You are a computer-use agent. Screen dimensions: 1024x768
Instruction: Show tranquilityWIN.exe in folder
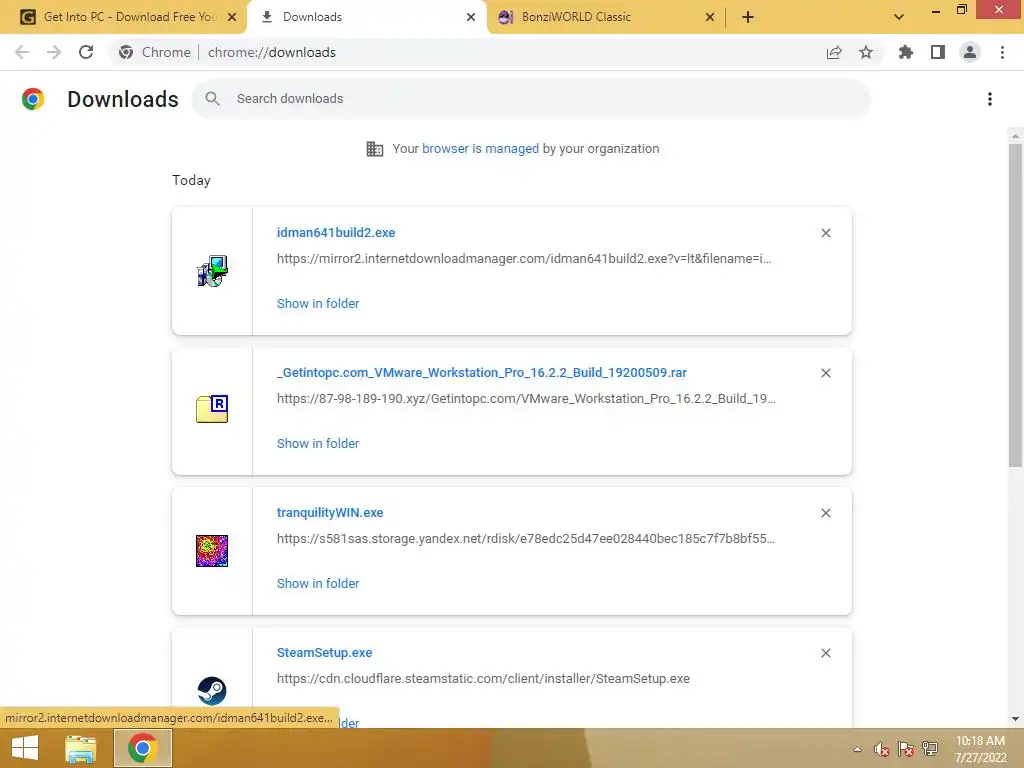318,583
